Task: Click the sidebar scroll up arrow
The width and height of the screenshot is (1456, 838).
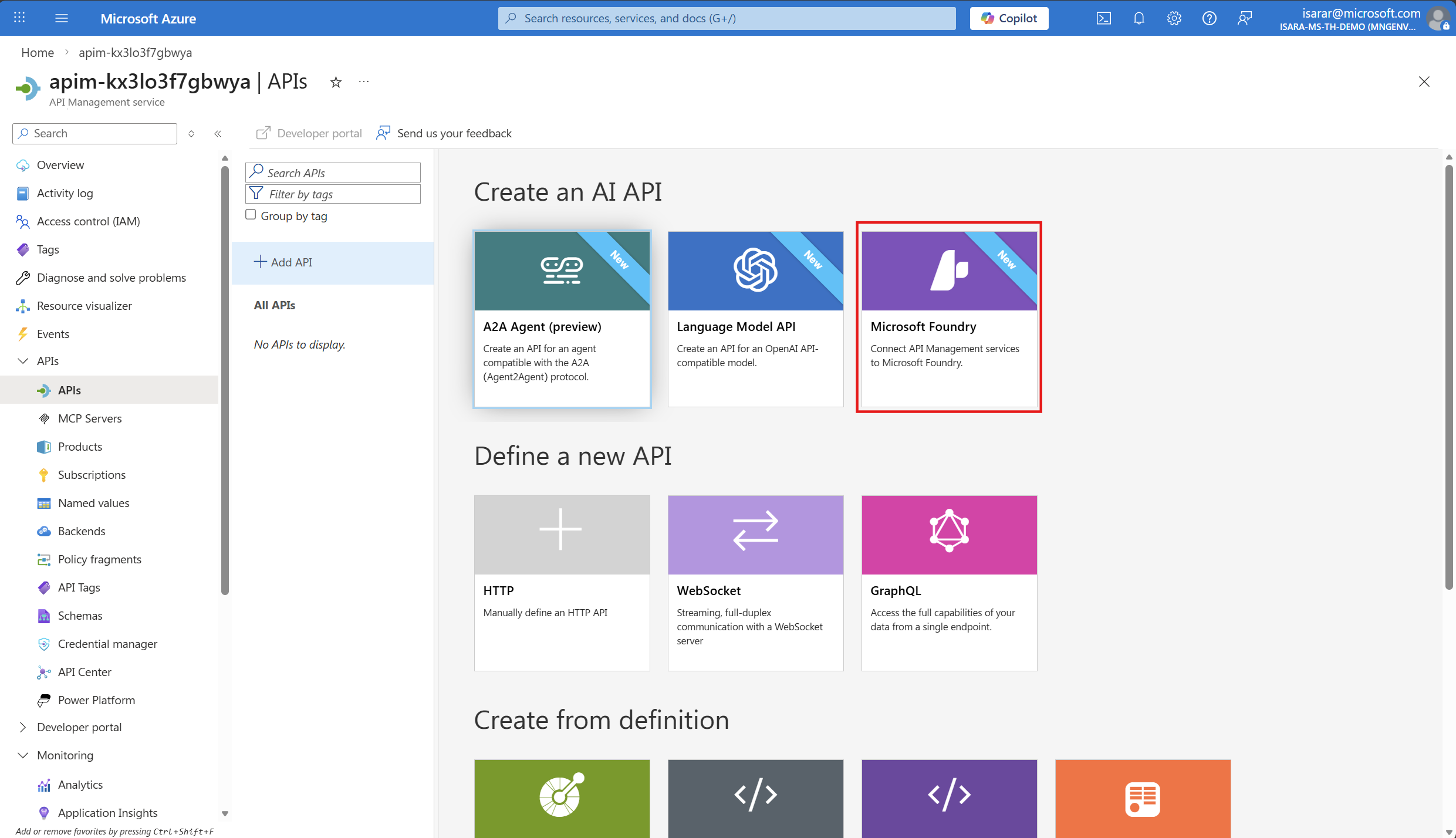Action: (225, 158)
